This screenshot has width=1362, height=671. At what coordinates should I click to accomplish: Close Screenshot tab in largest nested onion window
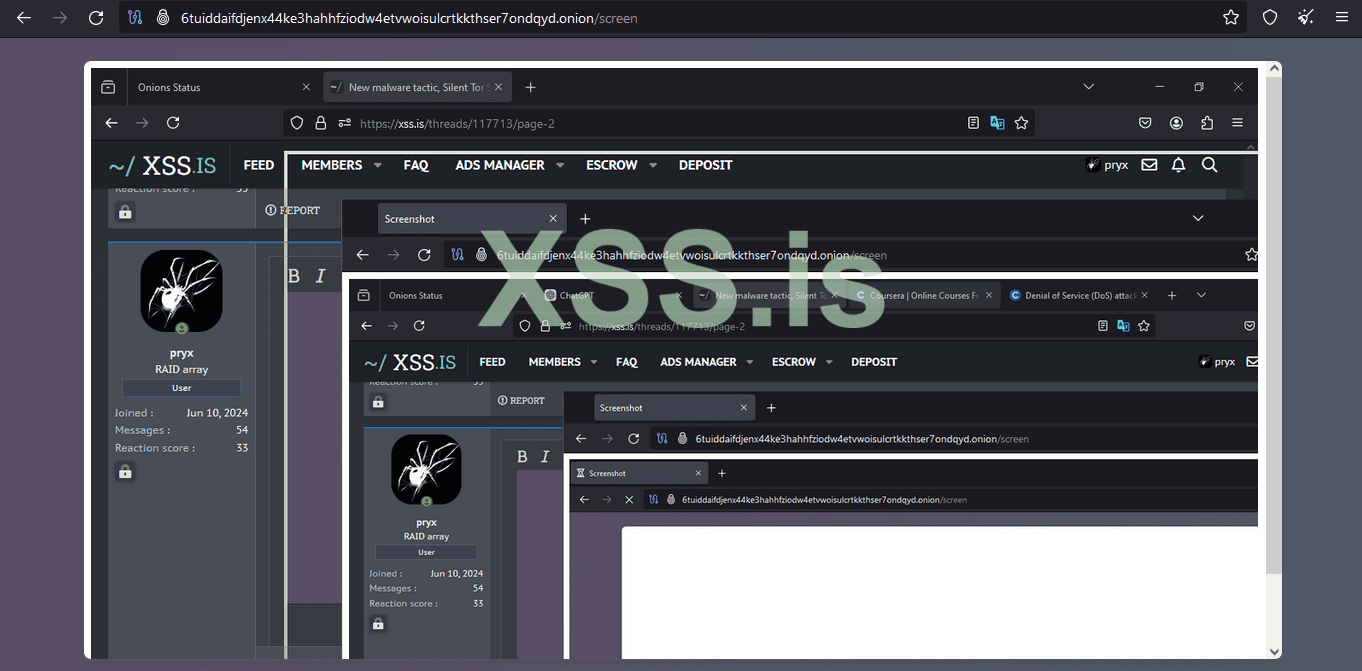pyautogui.click(x=553, y=219)
